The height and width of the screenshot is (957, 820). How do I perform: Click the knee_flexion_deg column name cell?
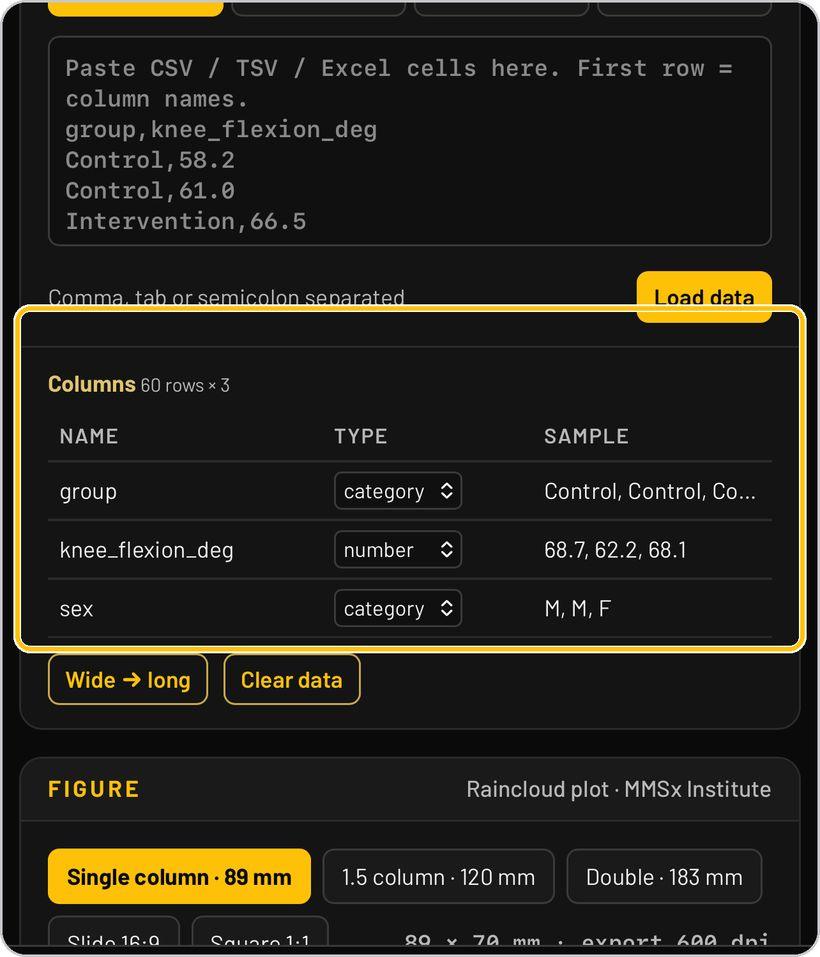coord(146,550)
